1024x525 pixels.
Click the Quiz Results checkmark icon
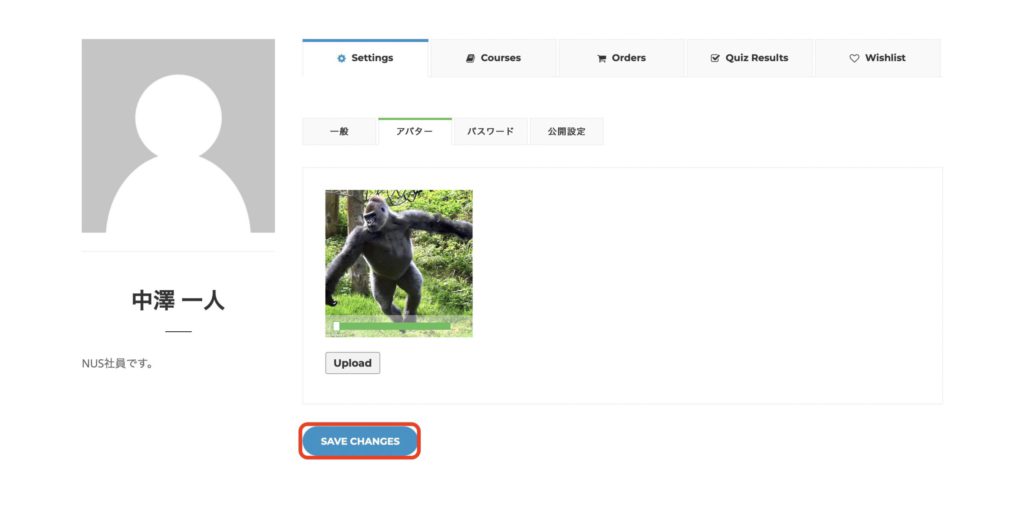(x=715, y=58)
